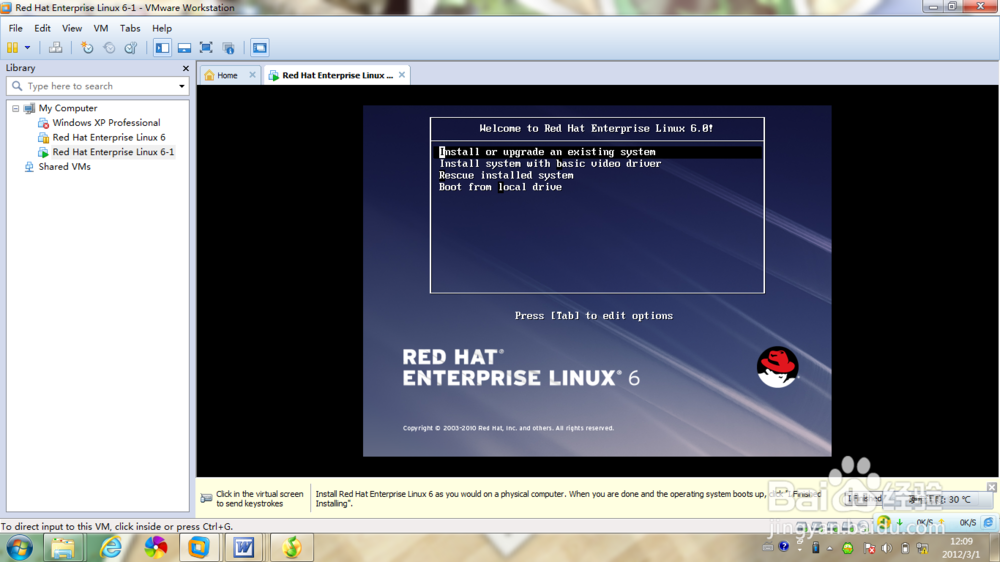The width and height of the screenshot is (1000, 562).
Task: Click the running Red Hat 6-1 VM icon
Action: [43, 152]
